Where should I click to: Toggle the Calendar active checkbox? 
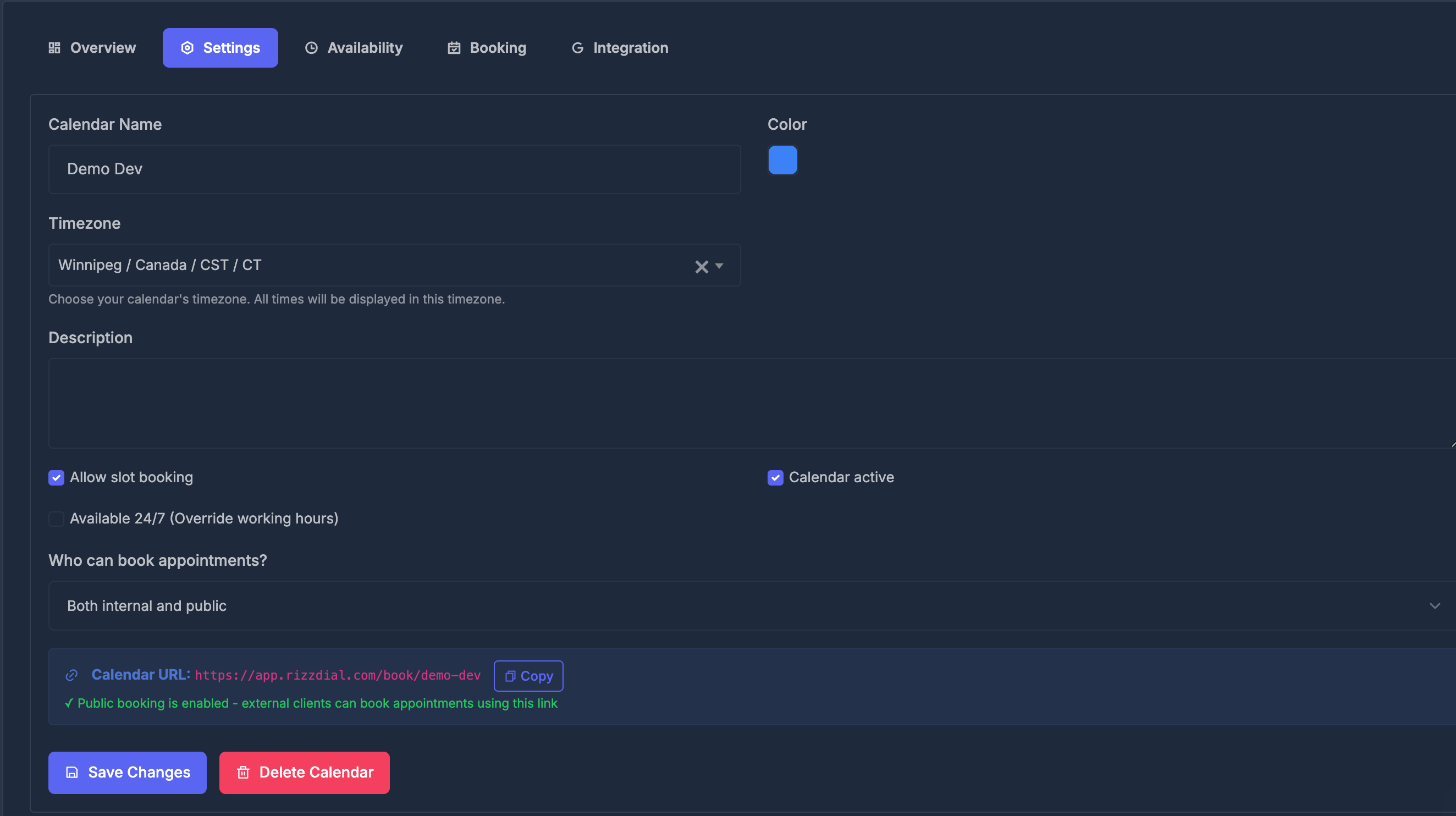click(775, 477)
